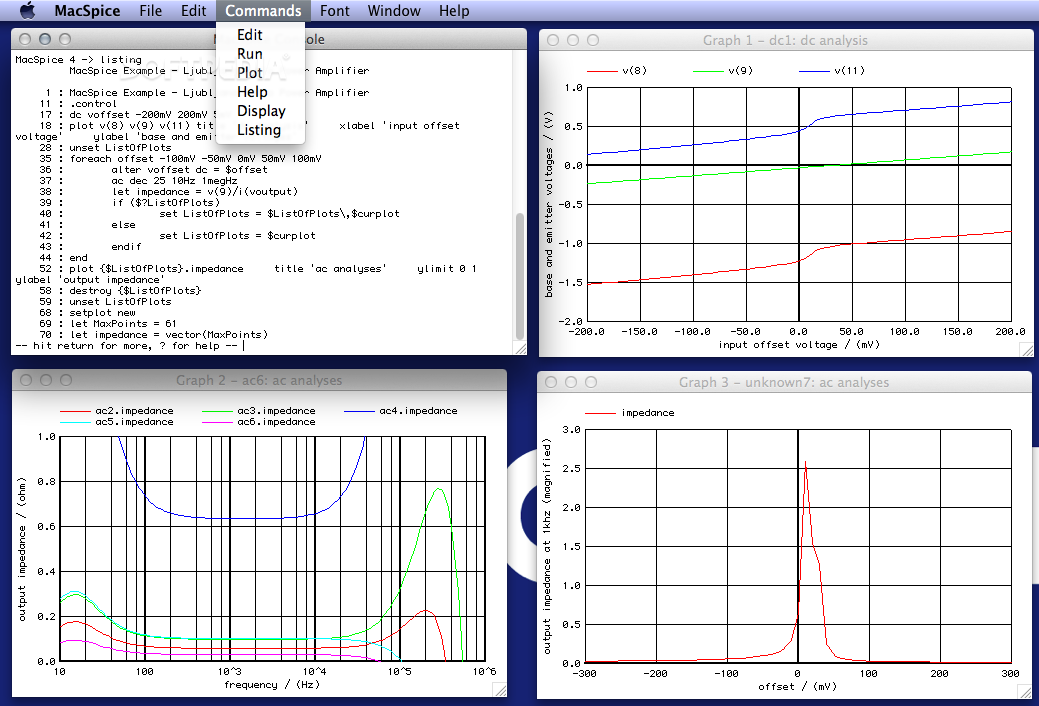This screenshot has height=706, width=1039.
Task: Choose Run from the Commands dropdown
Action: tap(250, 54)
